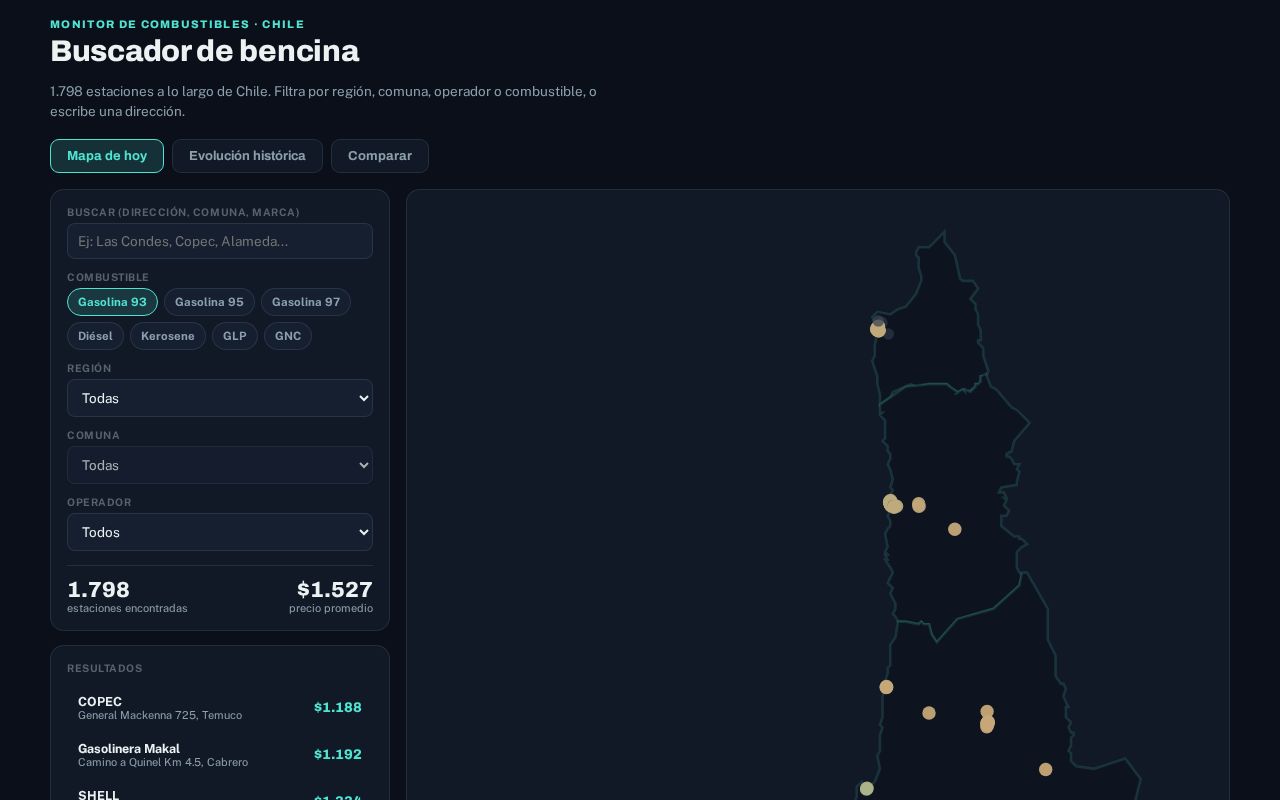The width and height of the screenshot is (1280, 800).
Task: Click the $1.527 precio promedio value
Action: click(335, 590)
